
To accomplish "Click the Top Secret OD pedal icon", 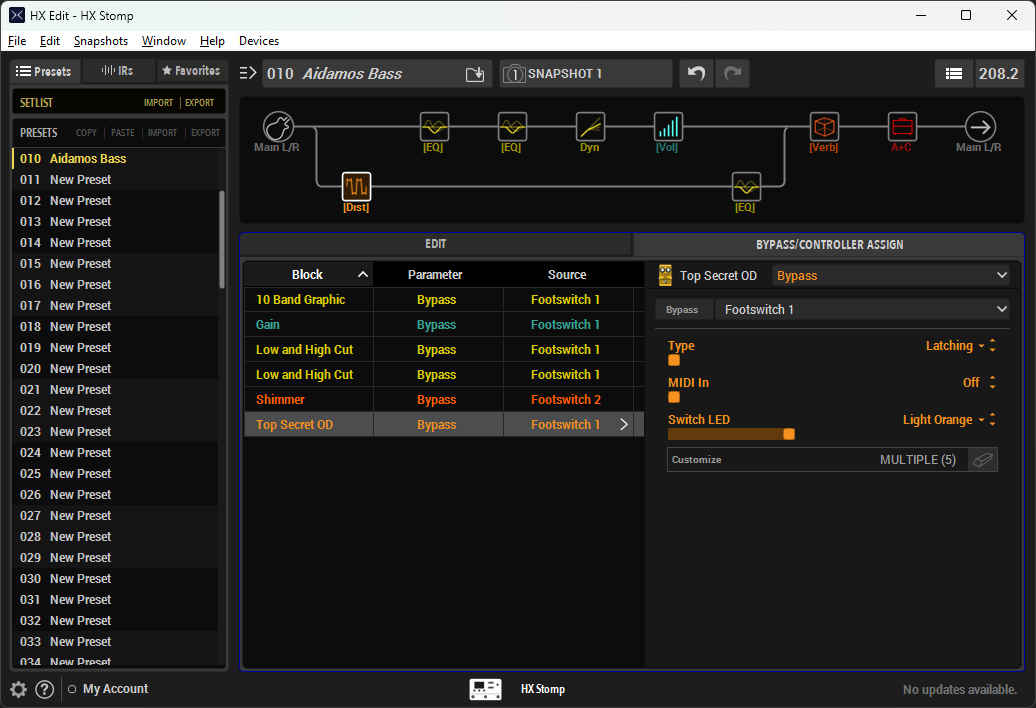I will point(665,275).
